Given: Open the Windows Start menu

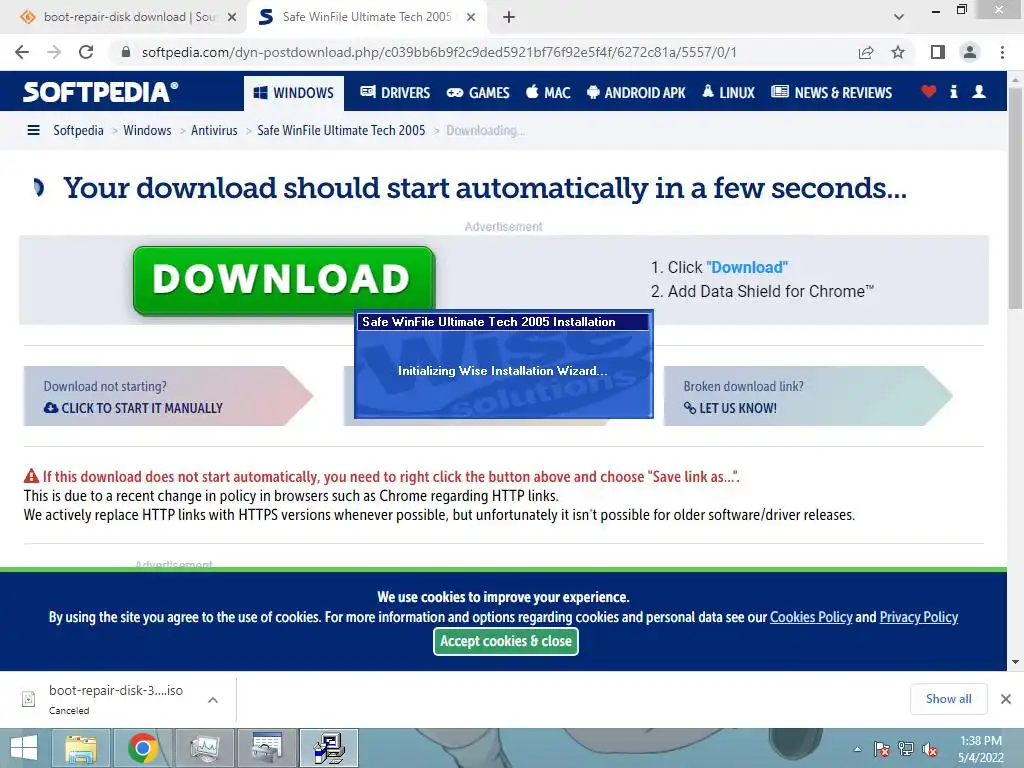Looking at the screenshot, I should click(x=24, y=748).
